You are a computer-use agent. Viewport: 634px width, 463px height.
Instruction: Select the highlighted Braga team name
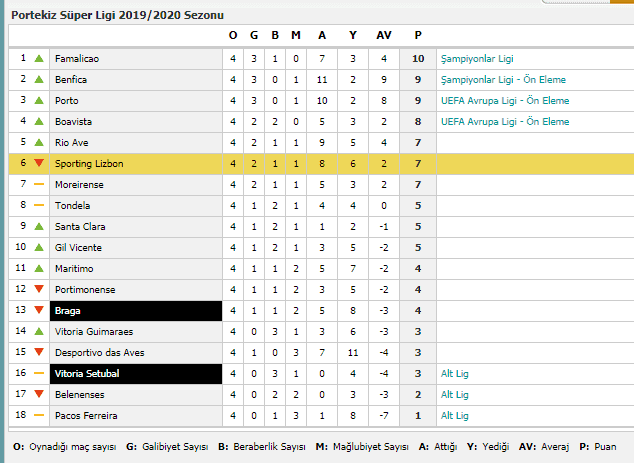[x=68, y=311]
